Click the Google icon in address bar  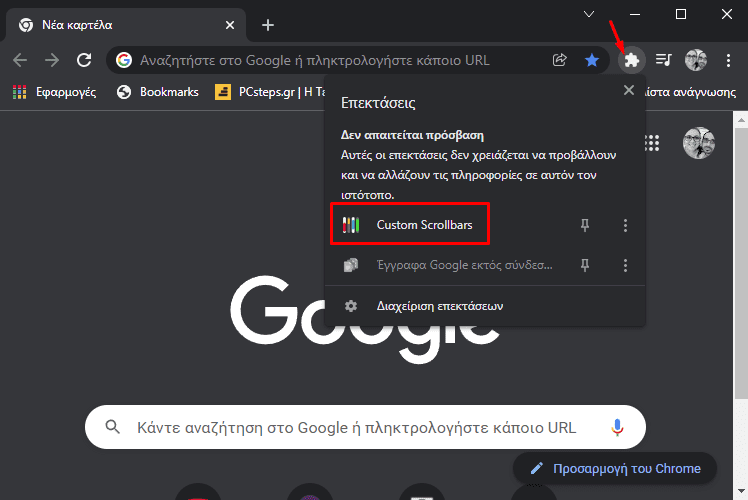point(124,60)
